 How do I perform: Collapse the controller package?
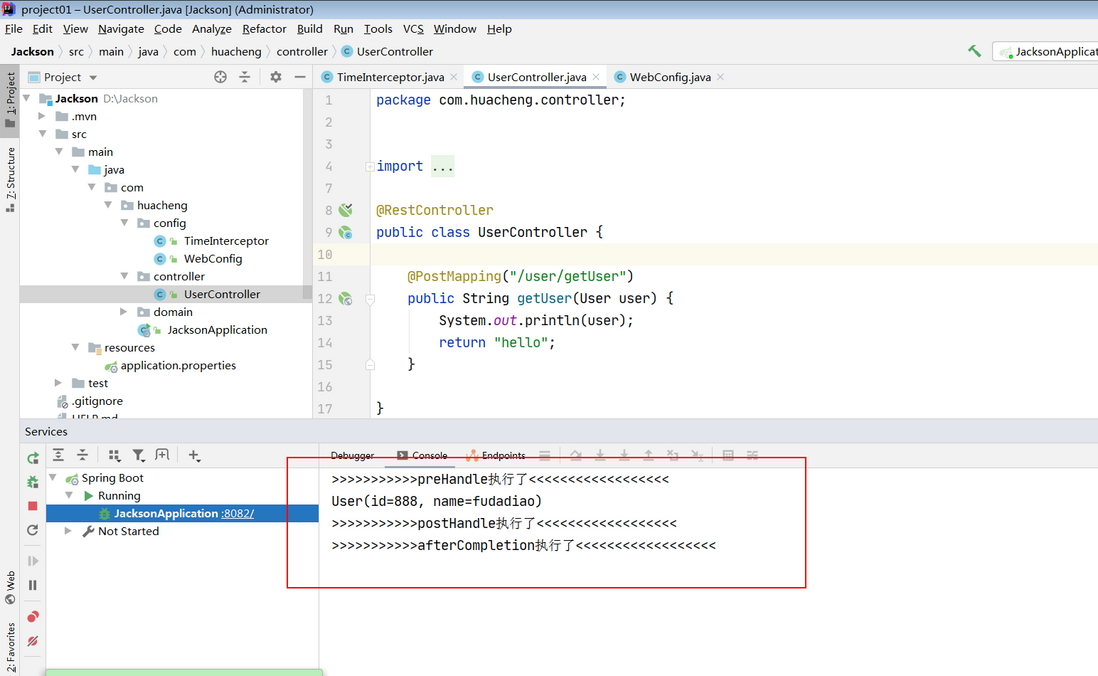(x=125, y=276)
